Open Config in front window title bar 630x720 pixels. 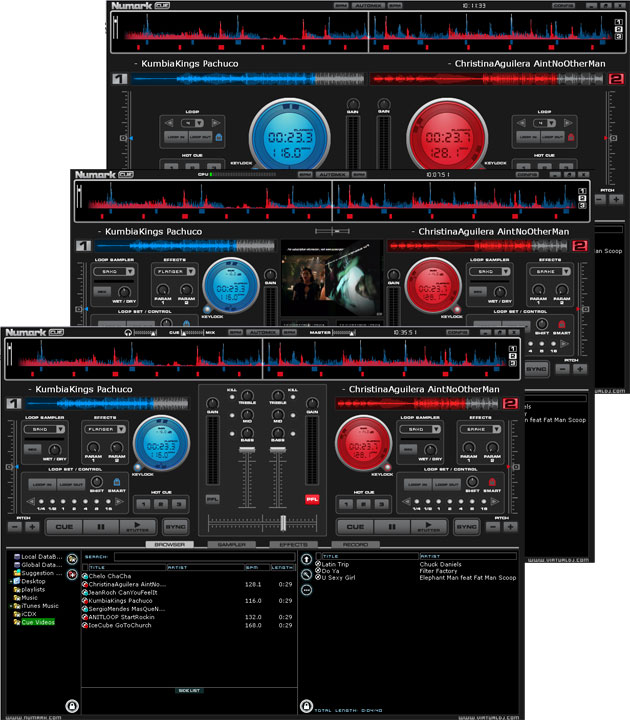pos(458,332)
